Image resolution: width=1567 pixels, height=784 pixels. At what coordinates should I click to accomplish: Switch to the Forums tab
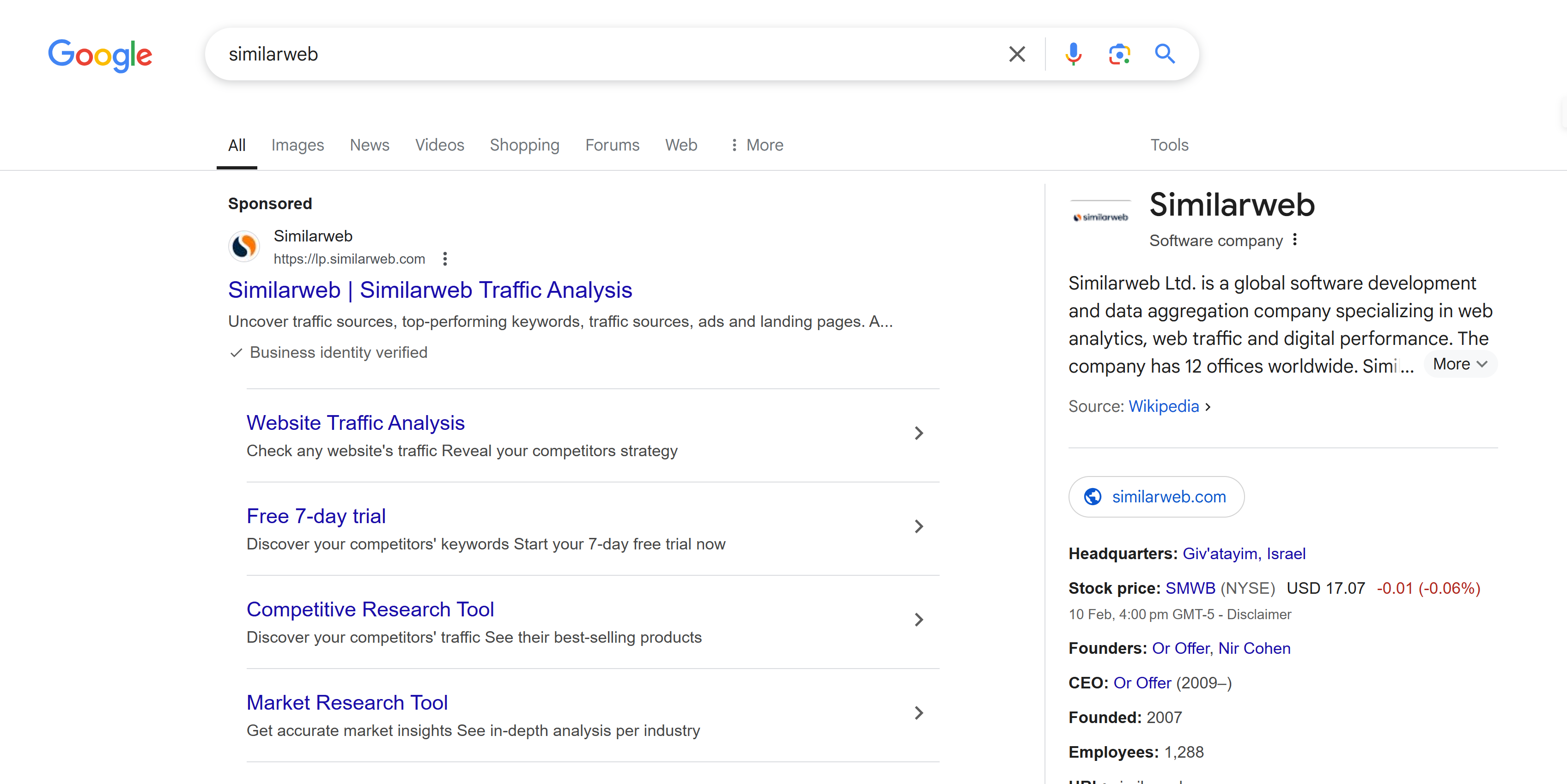click(x=612, y=145)
